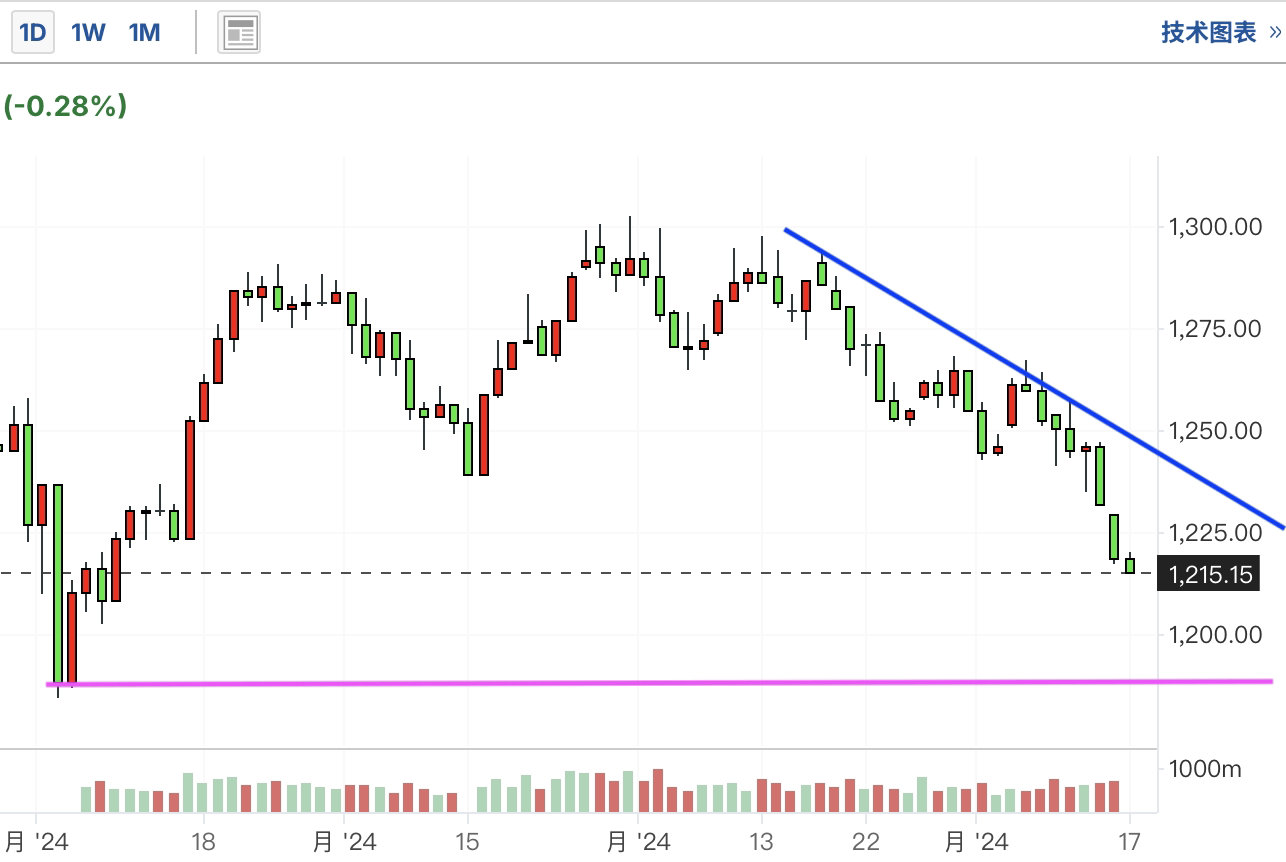Click the 1,275.00 price axis label
1286x862 pixels.
tap(1215, 329)
